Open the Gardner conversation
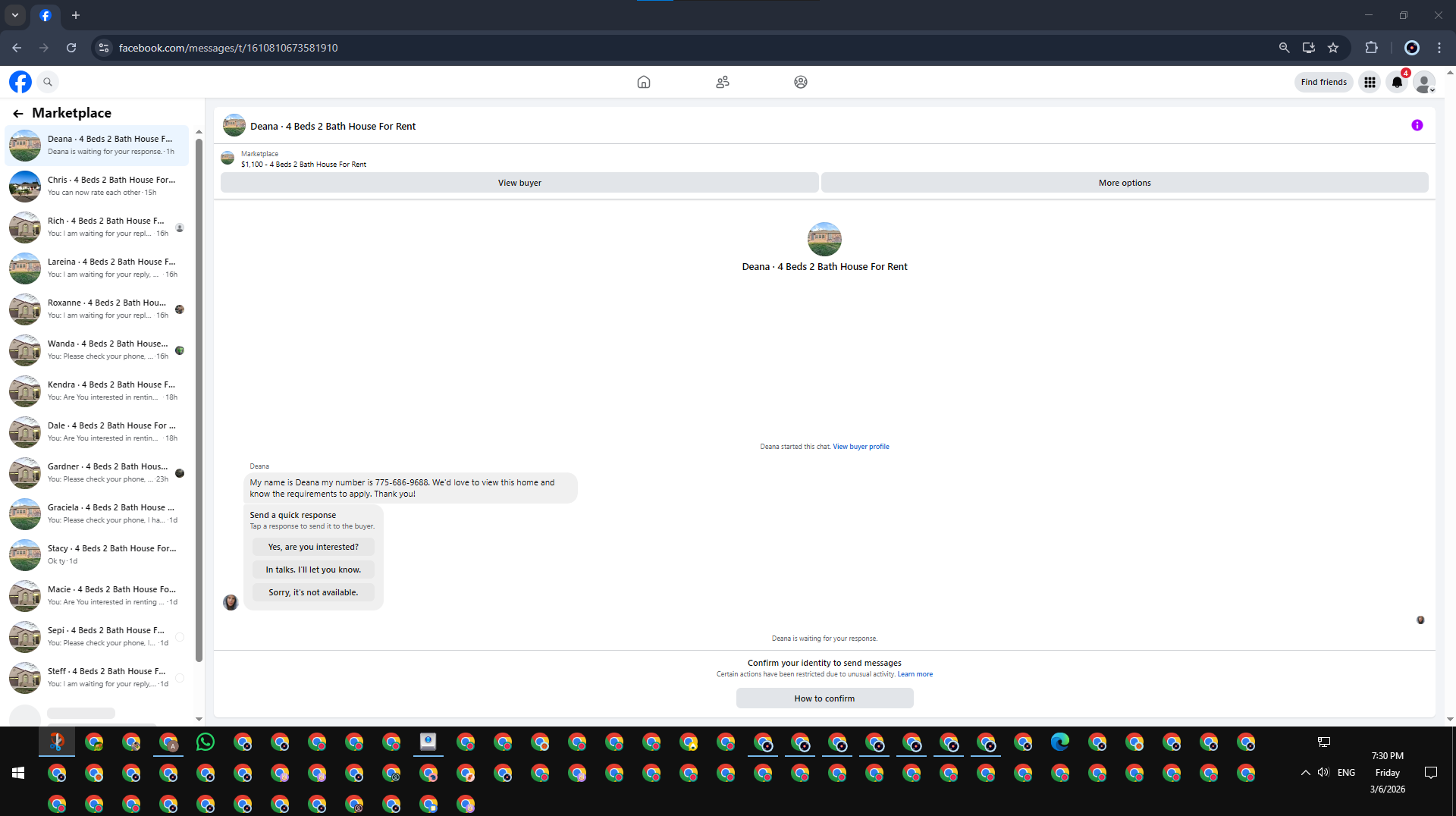 pos(97,472)
